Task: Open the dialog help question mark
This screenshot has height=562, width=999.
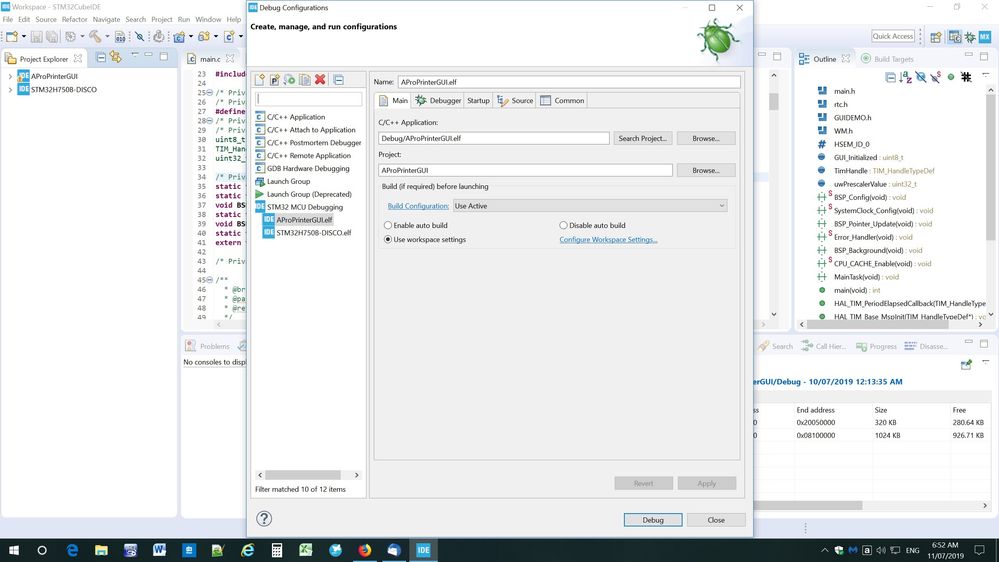Action: click(264, 519)
